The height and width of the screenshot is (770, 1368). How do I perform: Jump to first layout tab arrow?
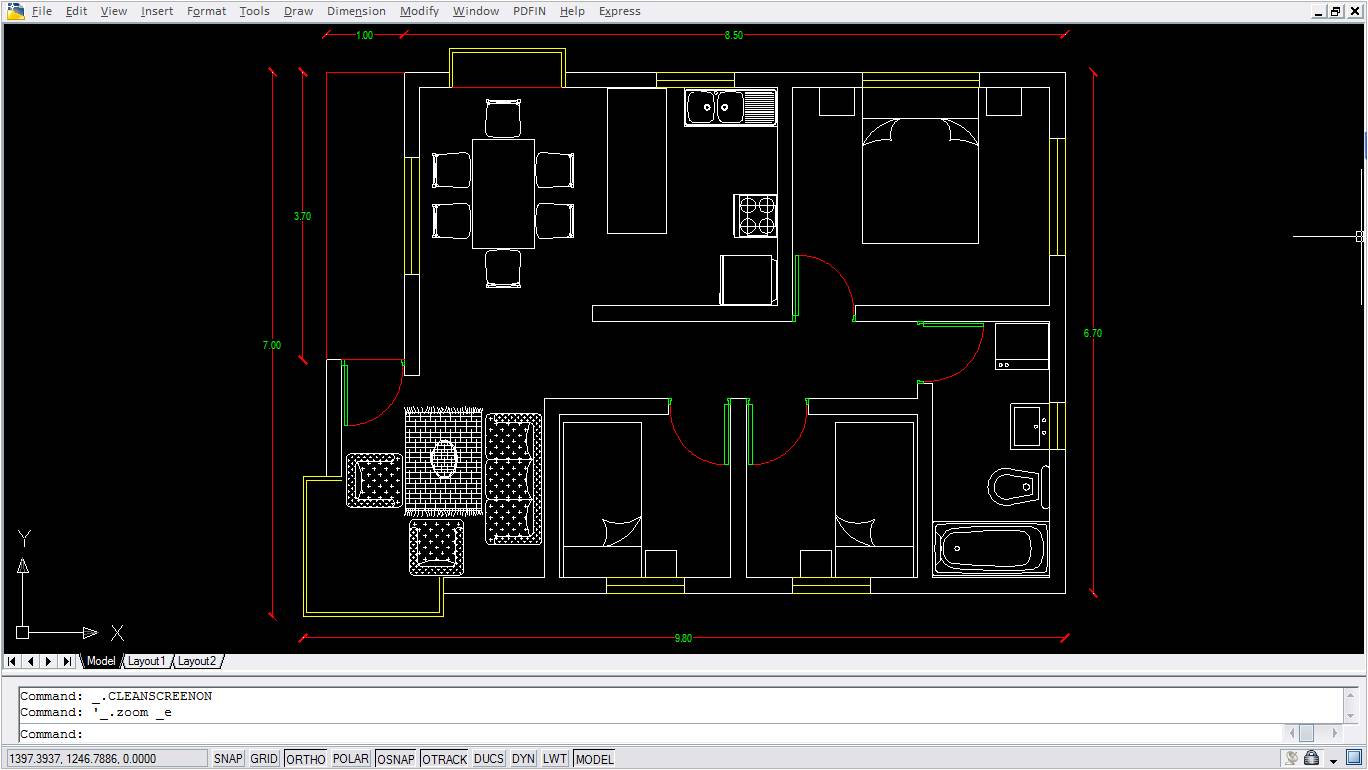pyautogui.click(x=12, y=661)
